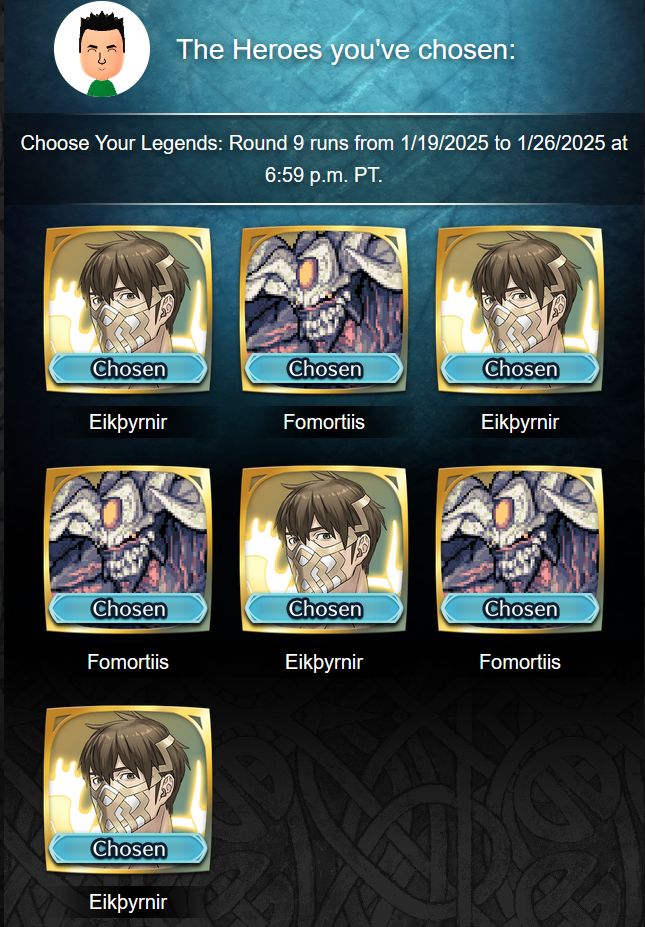The width and height of the screenshot is (645, 927).
Task: Click the Chosen badge on first Fomortiis
Action: (x=324, y=369)
